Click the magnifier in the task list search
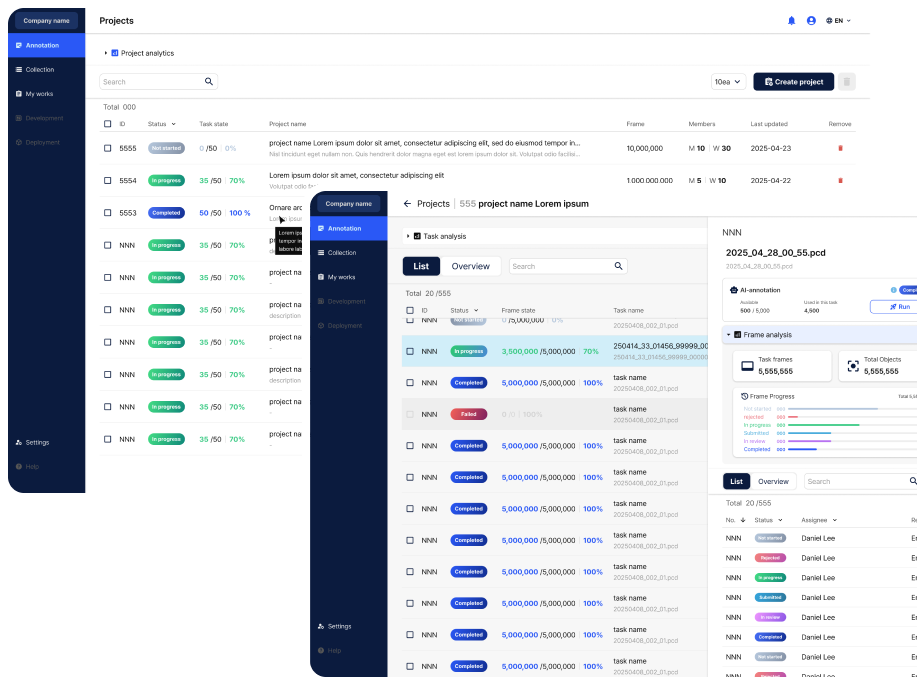This screenshot has height=685, width=917. coord(619,266)
